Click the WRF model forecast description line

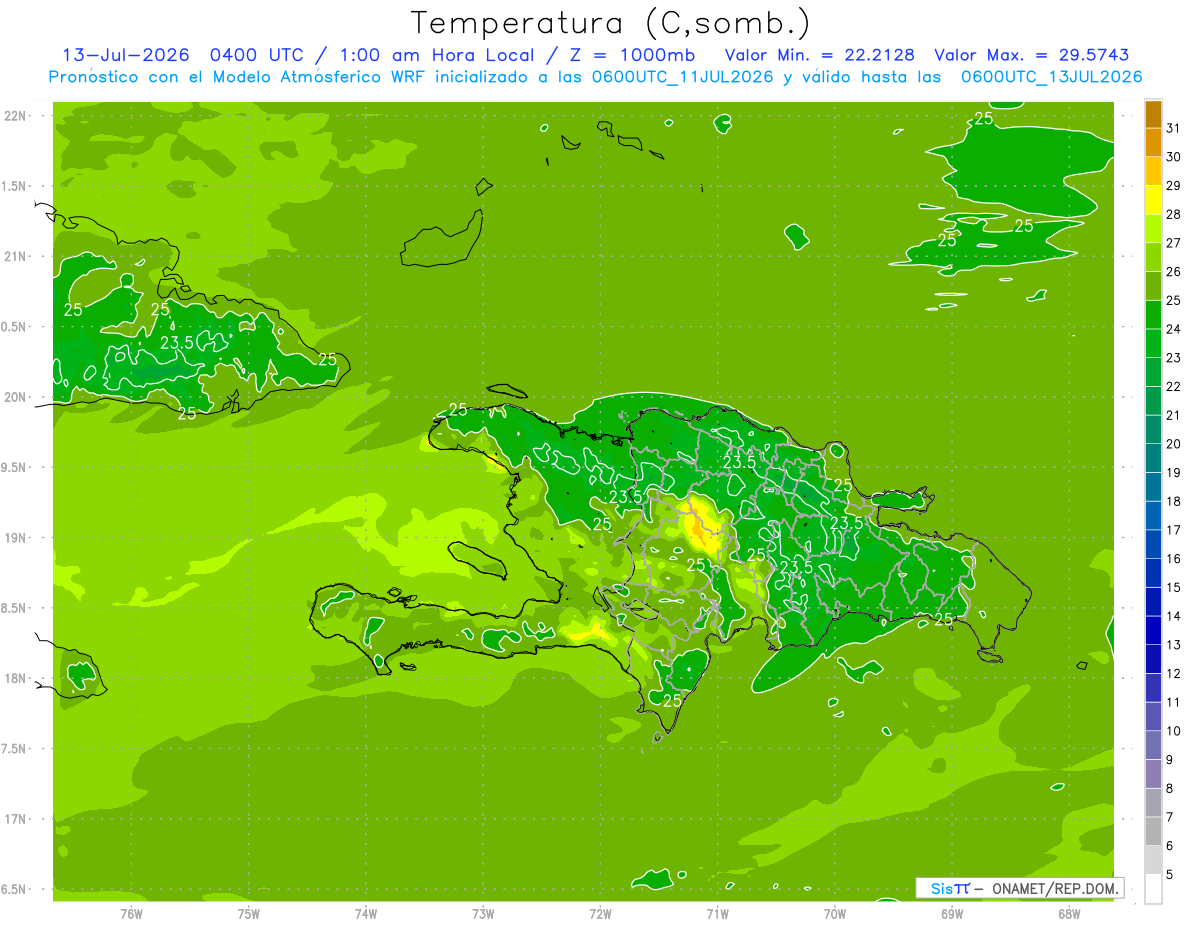(x=596, y=77)
